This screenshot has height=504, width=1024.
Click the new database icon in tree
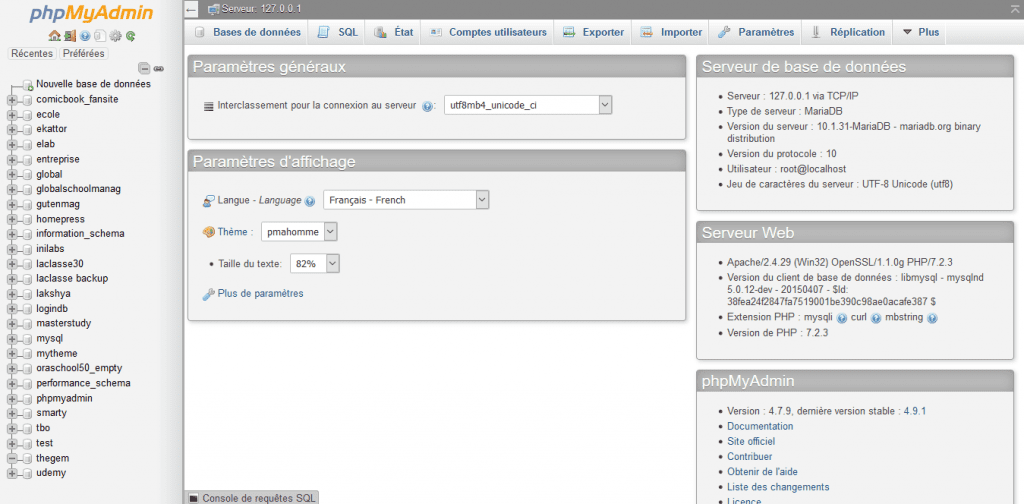pos(28,85)
